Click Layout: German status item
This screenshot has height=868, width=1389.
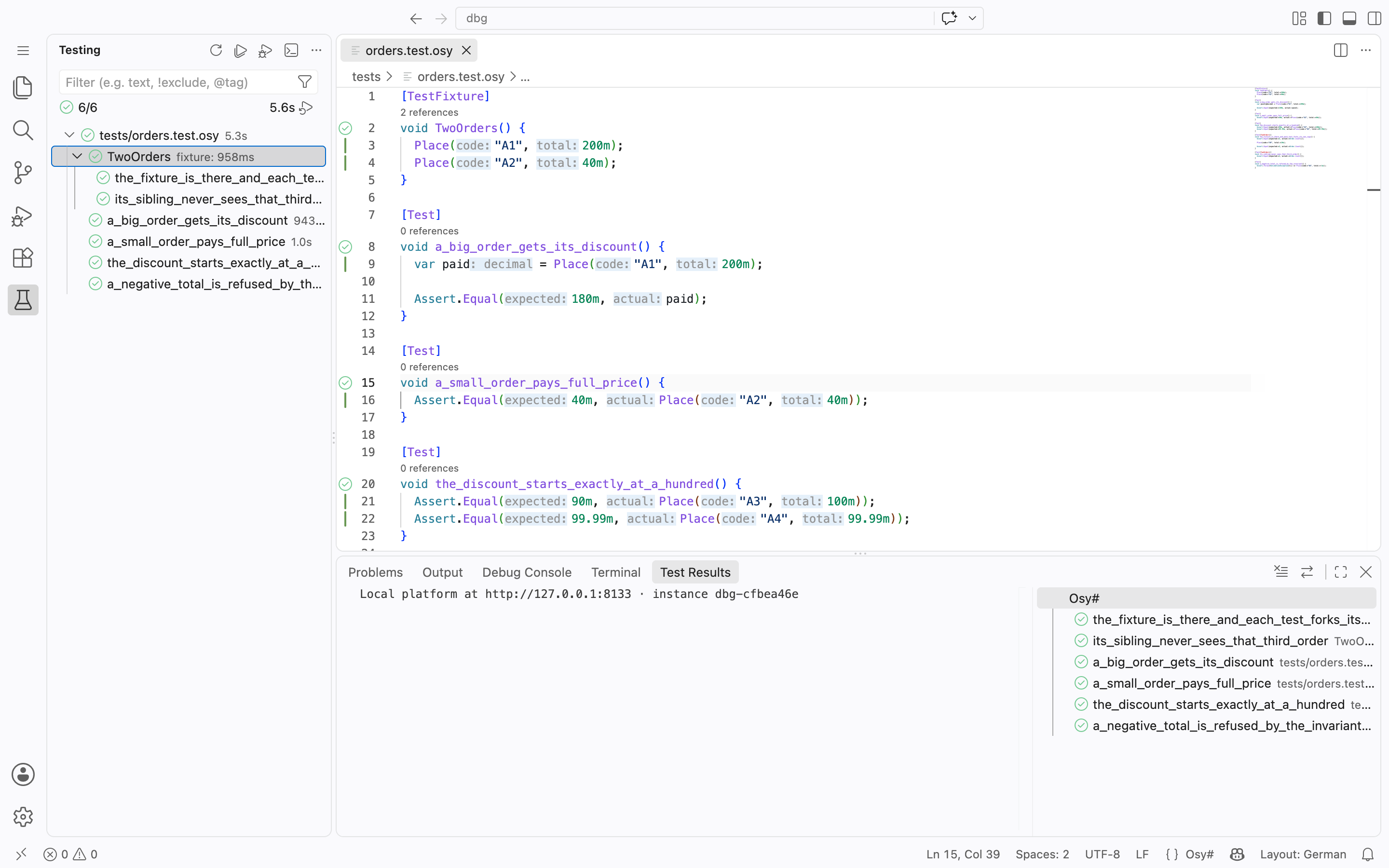pos(1303,854)
